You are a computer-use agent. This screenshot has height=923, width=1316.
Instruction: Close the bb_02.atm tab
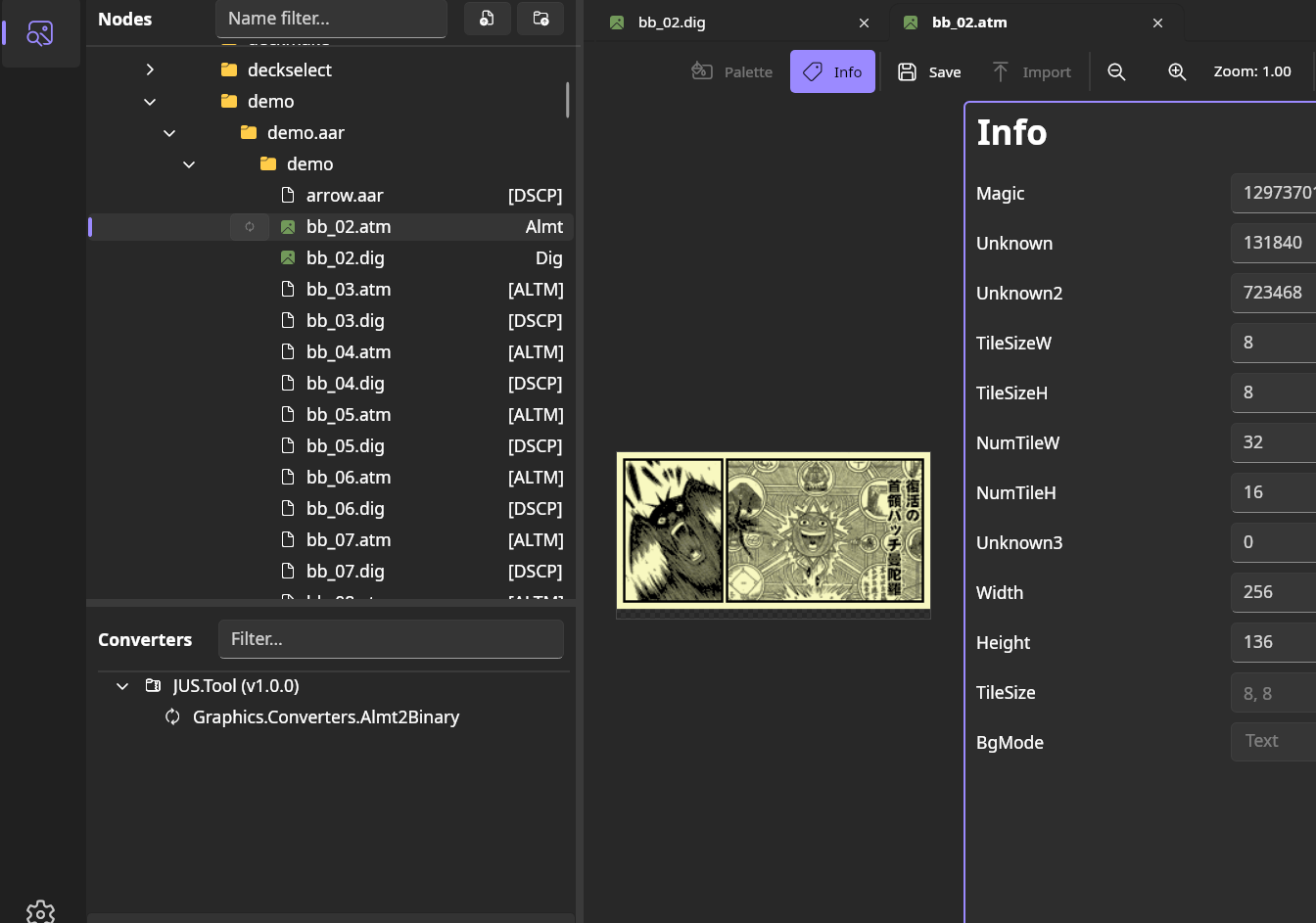(1157, 23)
